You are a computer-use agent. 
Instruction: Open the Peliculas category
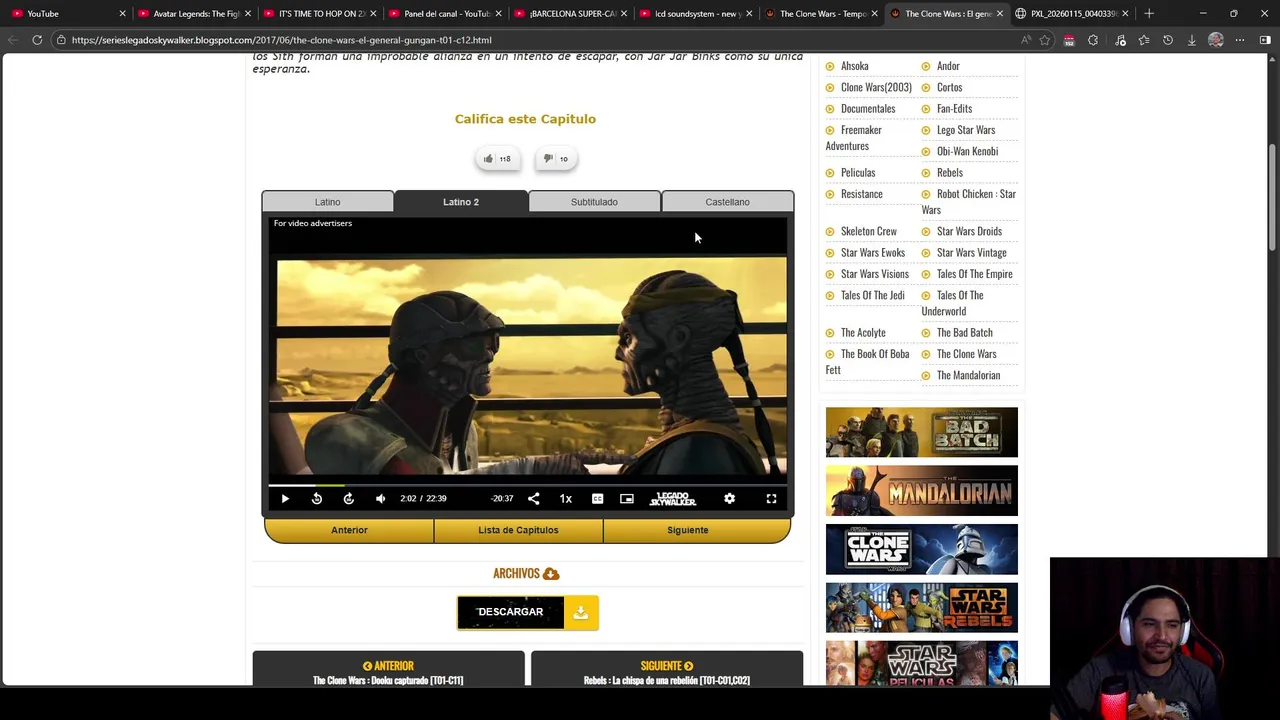click(x=858, y=172)
